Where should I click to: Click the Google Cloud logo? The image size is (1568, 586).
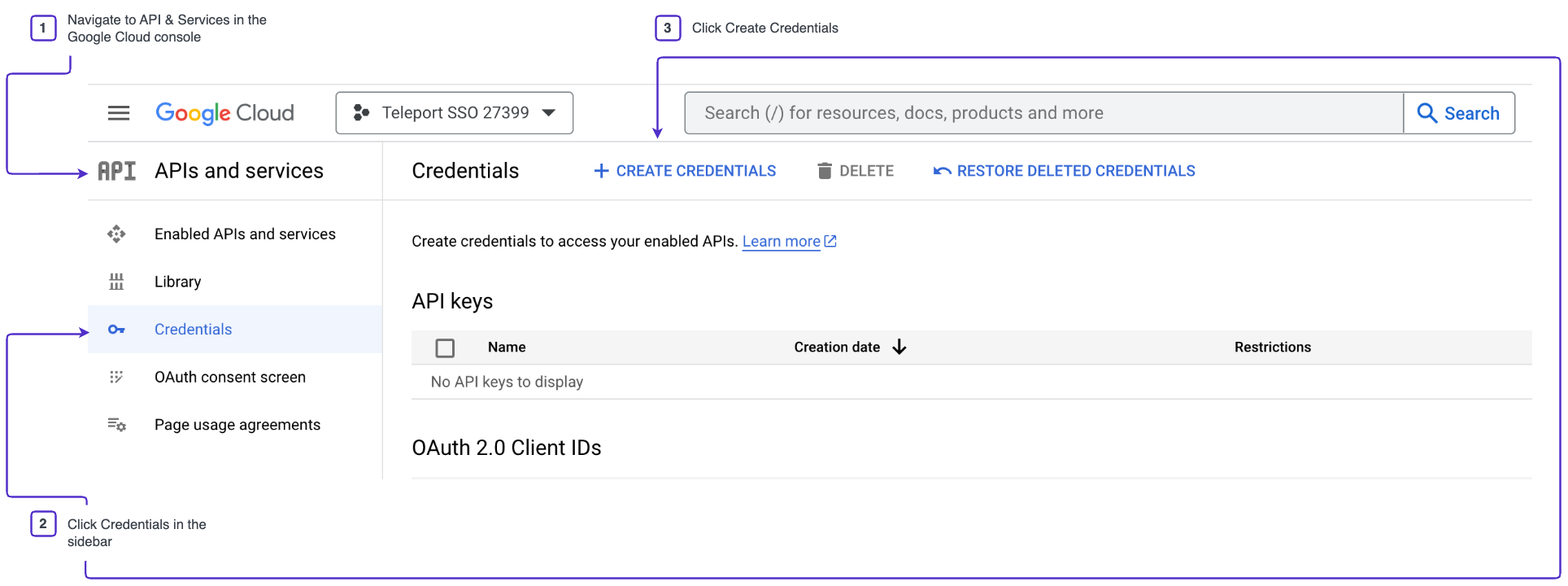pyautogui.click(x=224, y=113)
